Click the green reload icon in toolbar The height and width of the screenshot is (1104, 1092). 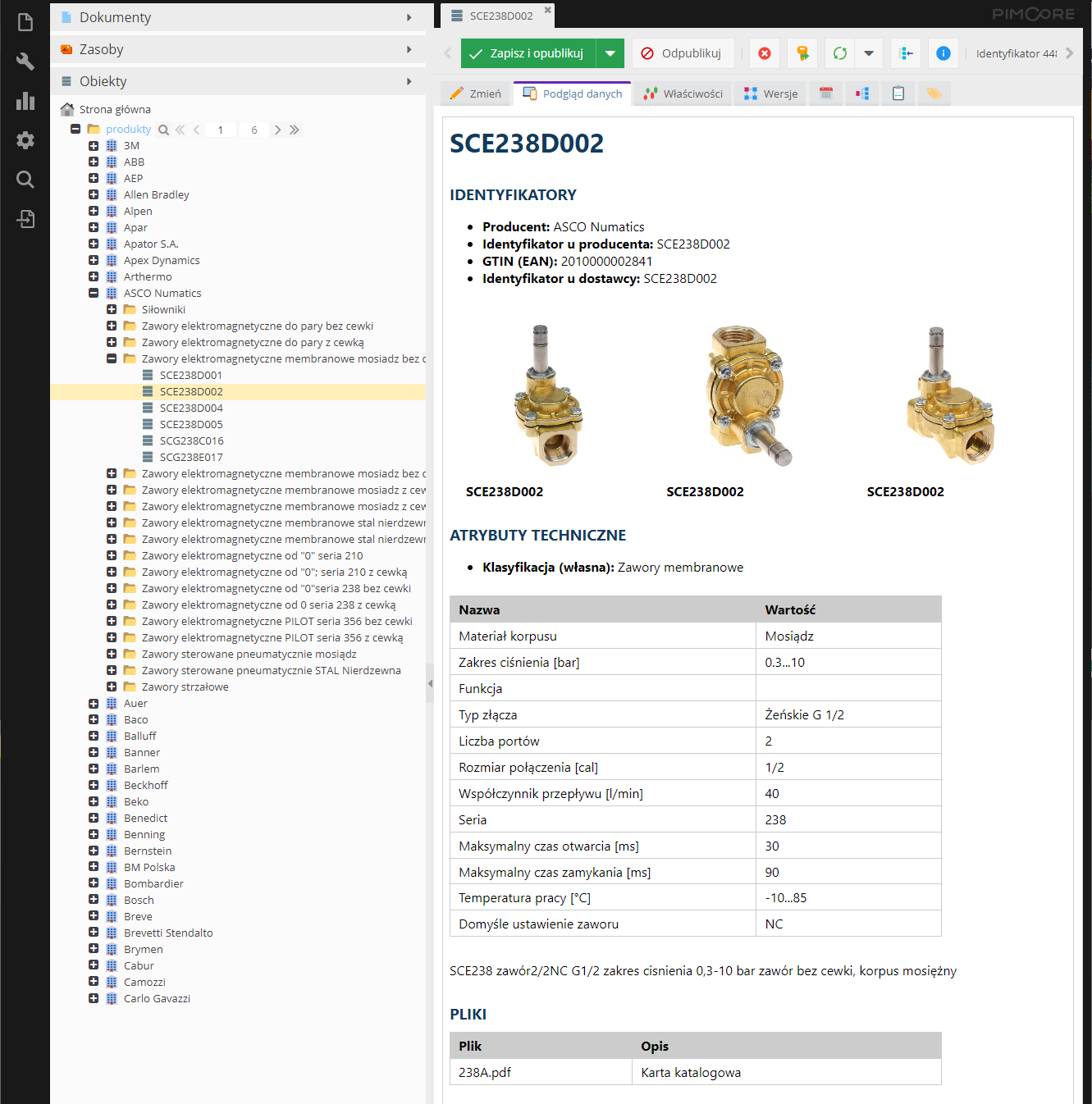(839, 53)
